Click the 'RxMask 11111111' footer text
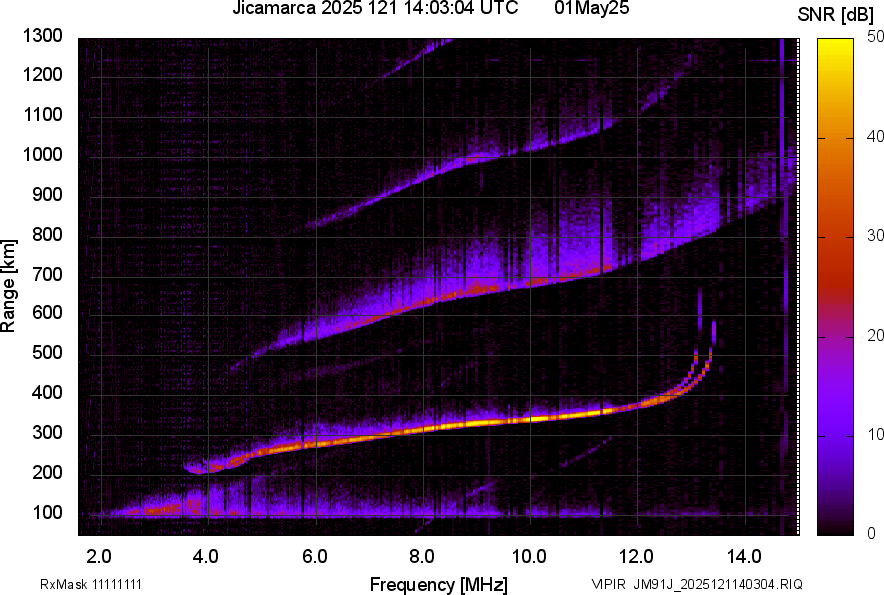This screenshot has width=884, height=595. pyautogui.click(x=91, y=584)
